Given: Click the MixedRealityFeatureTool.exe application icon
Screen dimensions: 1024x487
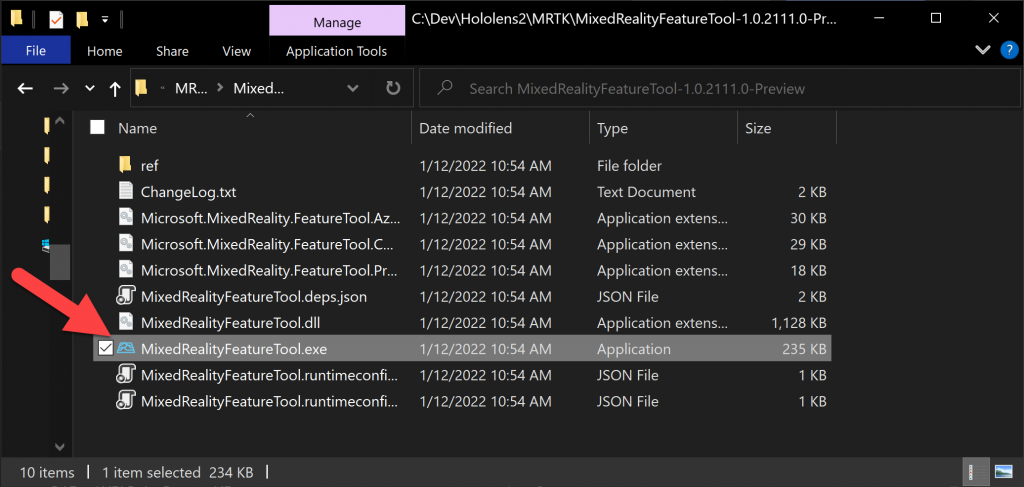Looking at the screenshot, I should coord(125,349).
